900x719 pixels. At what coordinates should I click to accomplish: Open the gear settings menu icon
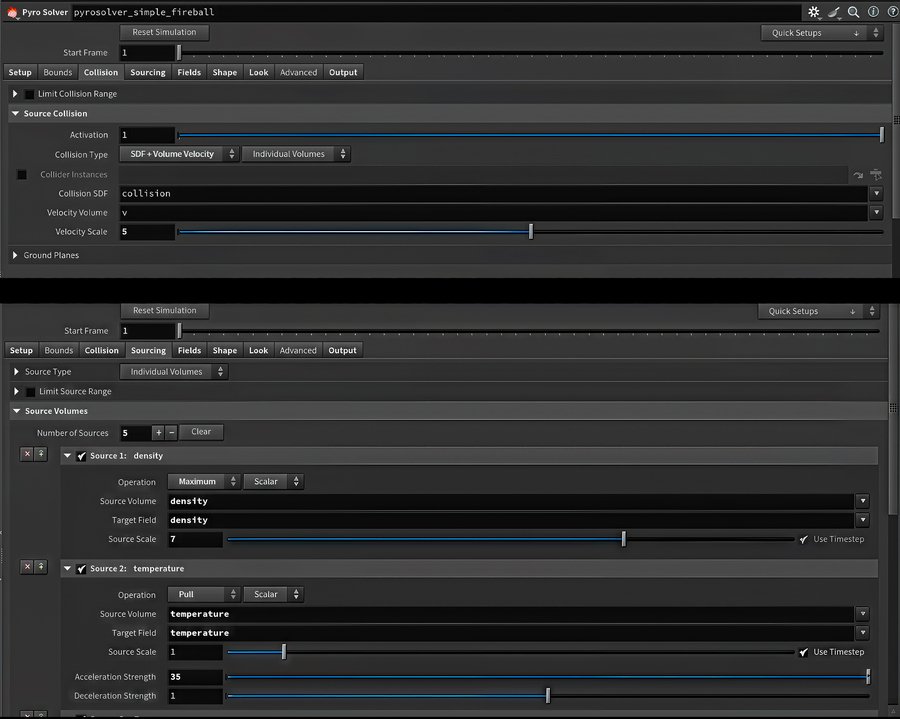[x=814, y=12]
